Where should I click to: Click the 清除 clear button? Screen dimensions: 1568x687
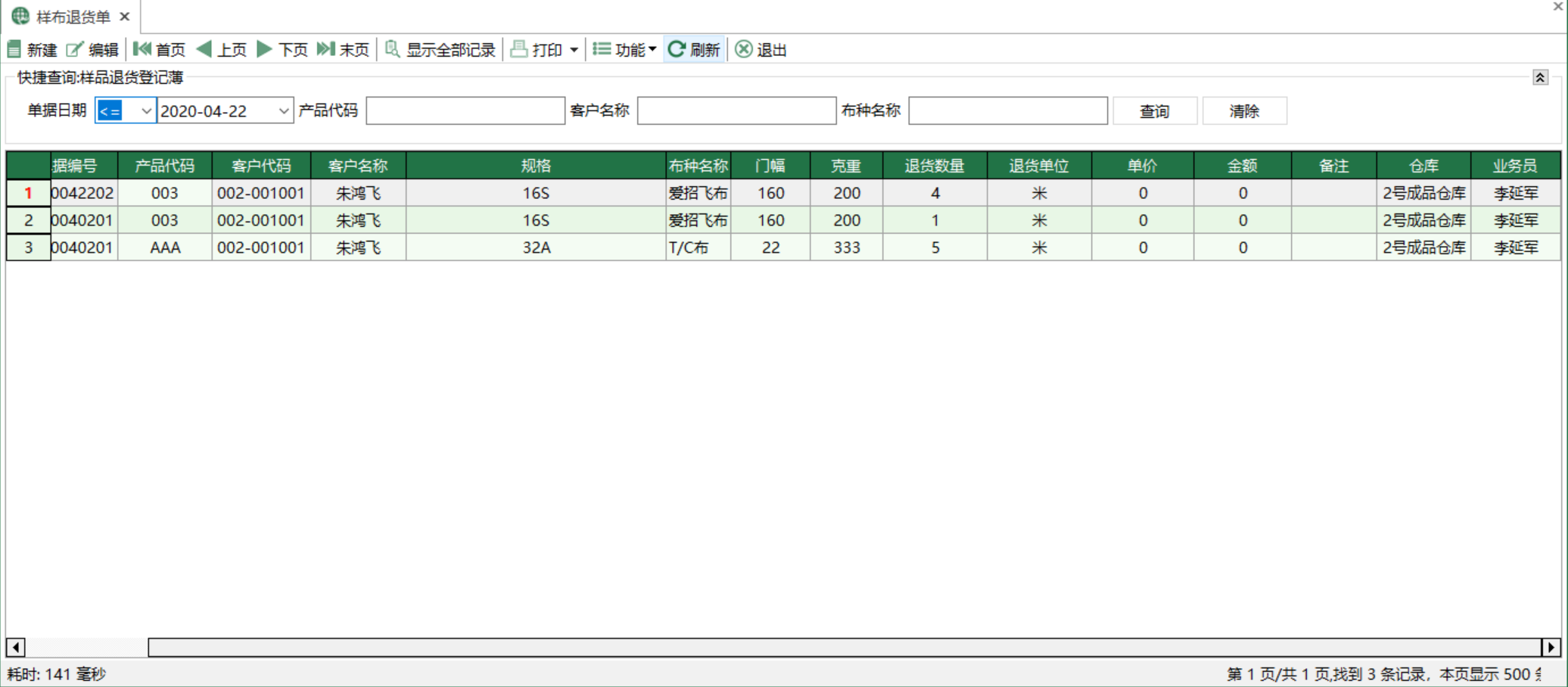click(x=1245, y=111)
